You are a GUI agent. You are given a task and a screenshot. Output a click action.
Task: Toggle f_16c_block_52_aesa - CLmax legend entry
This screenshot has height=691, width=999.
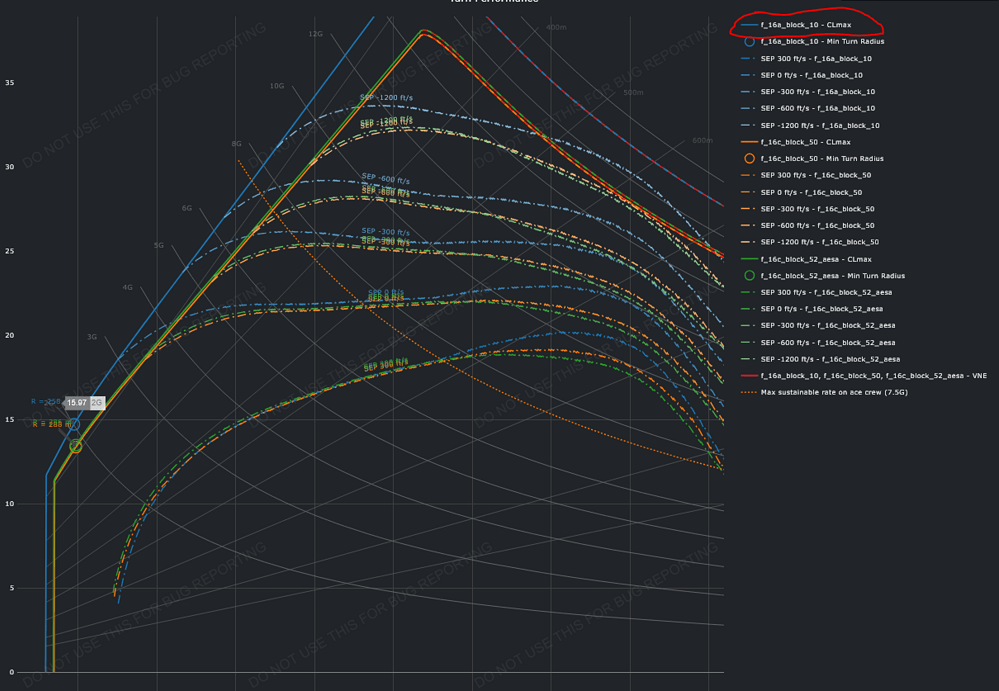(806, 259)
